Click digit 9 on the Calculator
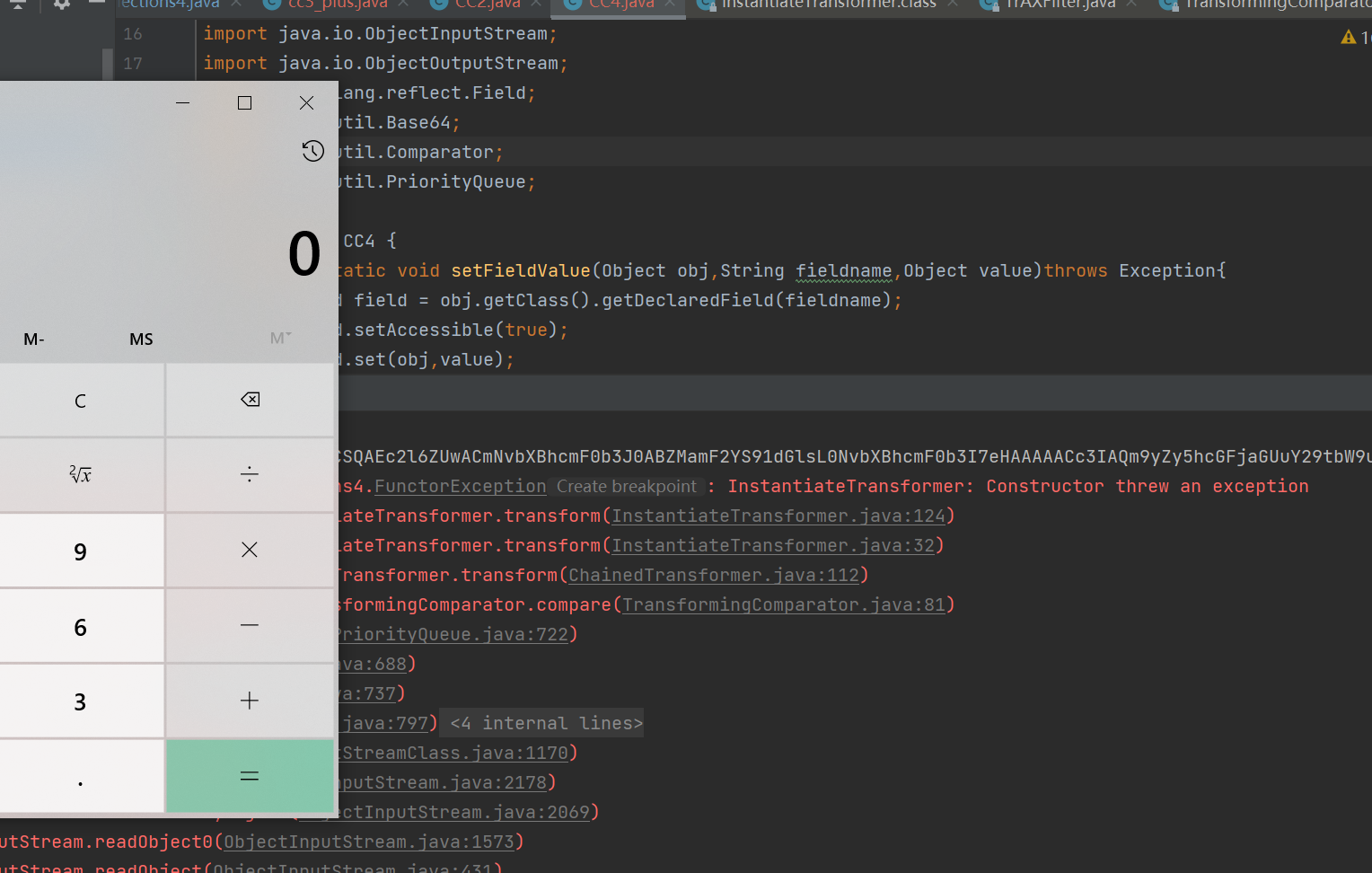This screenshot has width=1372, height=873. tap(81, 551)
